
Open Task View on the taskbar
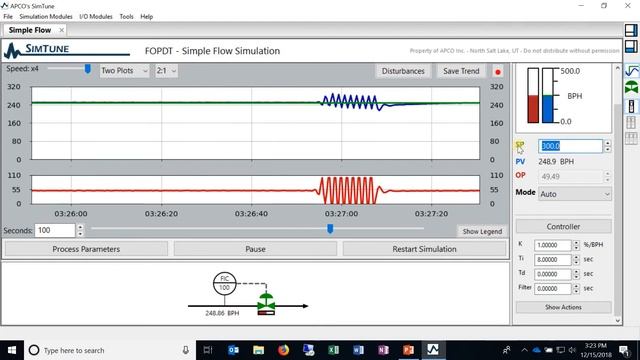pyautogui.click(x=208, y=350)
